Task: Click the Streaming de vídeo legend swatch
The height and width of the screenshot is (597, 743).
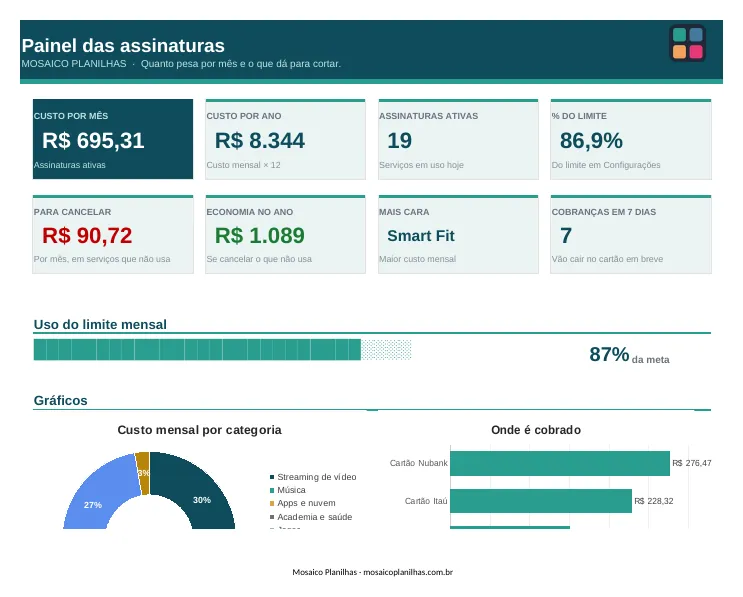Action: click(272, 477)
